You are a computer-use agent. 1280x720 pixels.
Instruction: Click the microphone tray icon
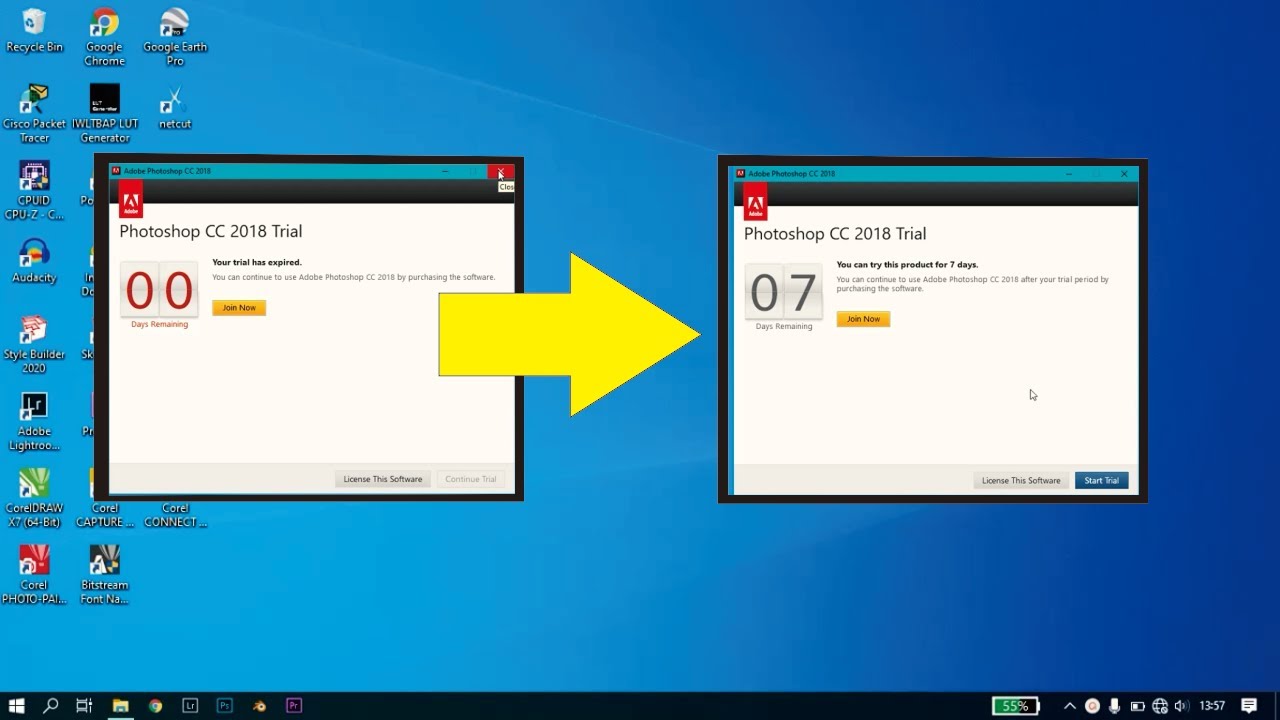pyautogui.click(x=1114, y=706)
